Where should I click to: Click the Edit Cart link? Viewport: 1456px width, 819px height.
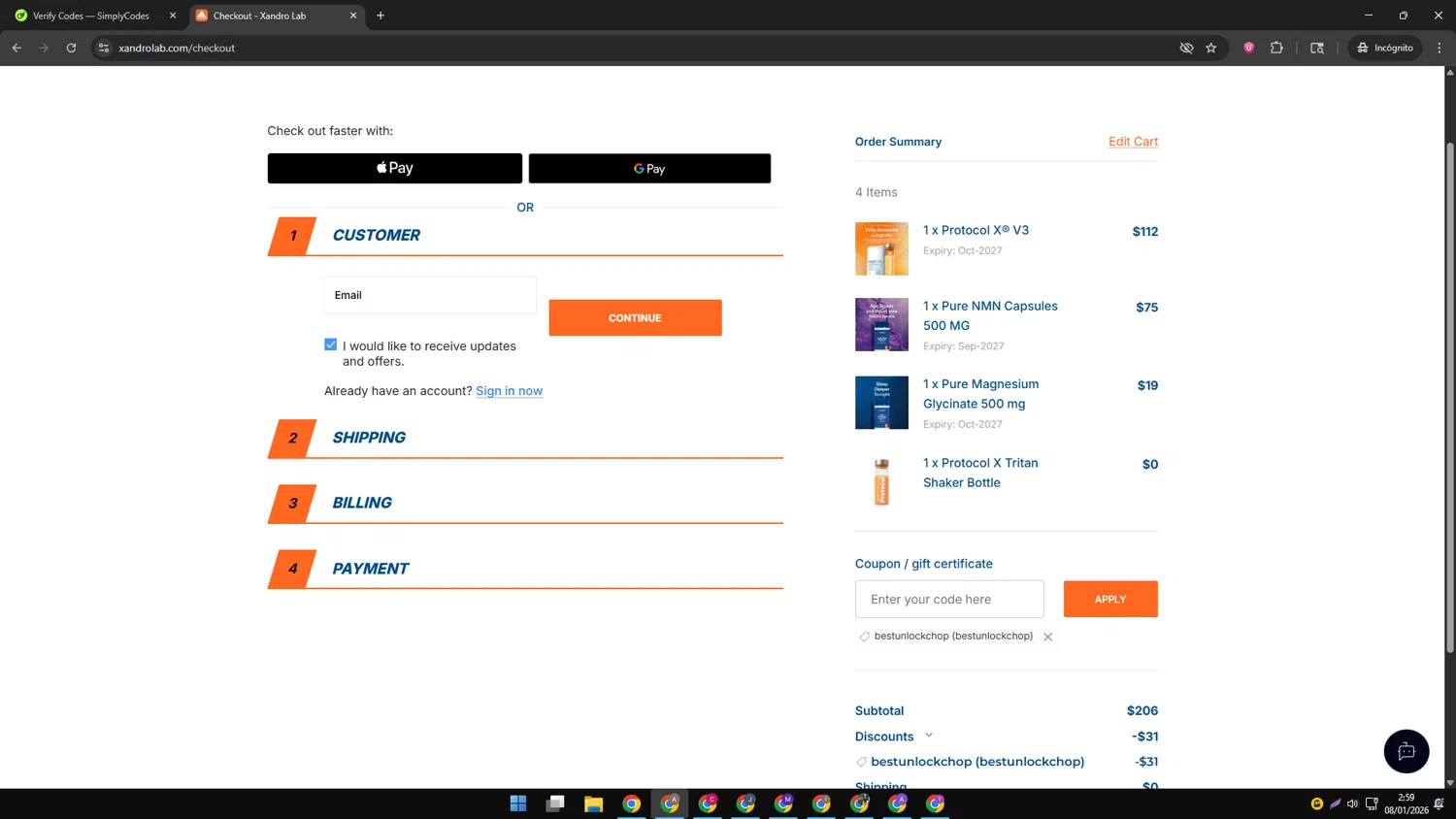point(1133,142)
